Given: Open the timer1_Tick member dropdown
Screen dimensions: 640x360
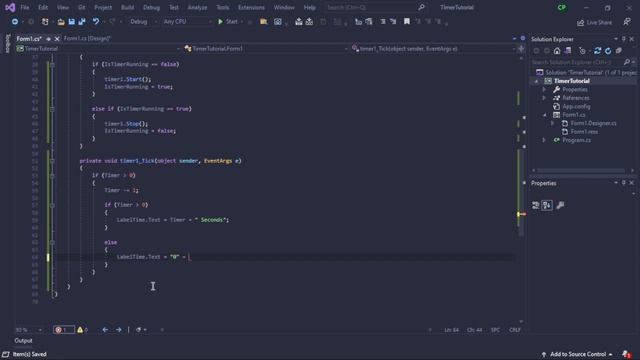Looking at the screenshot, I should (433, 49).
